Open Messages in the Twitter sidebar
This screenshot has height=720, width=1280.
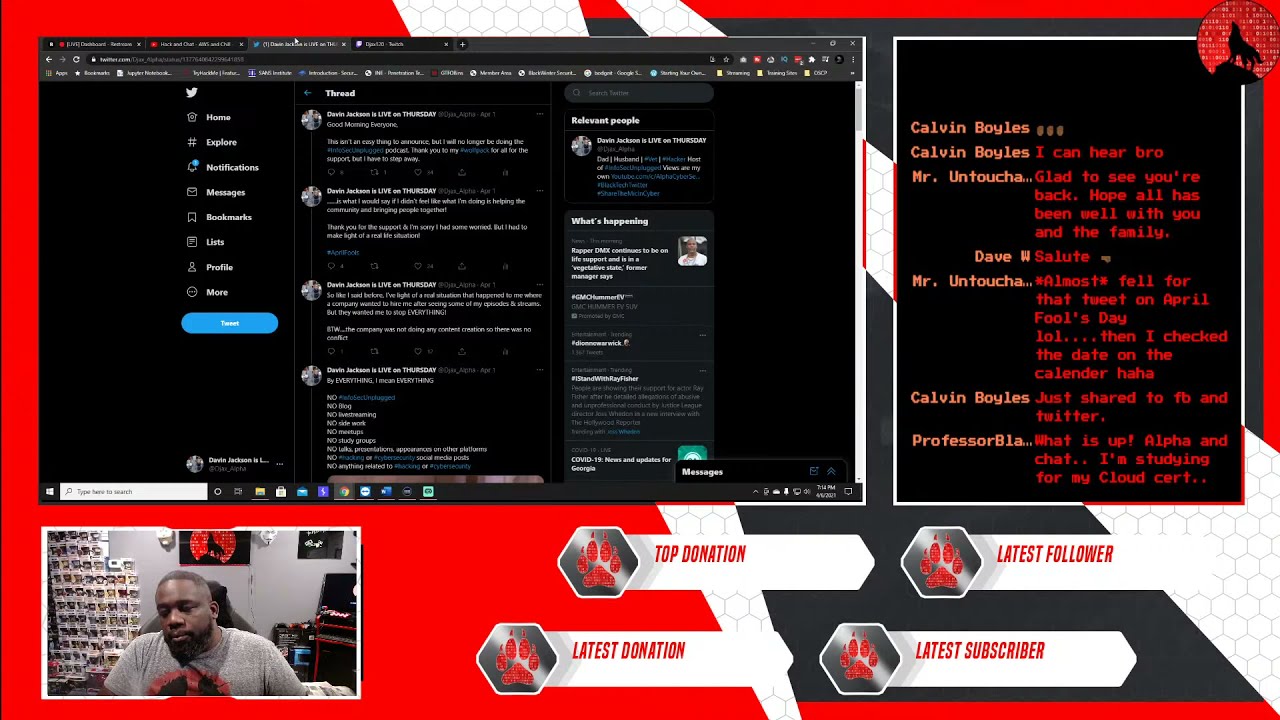[x=215, y=192]
